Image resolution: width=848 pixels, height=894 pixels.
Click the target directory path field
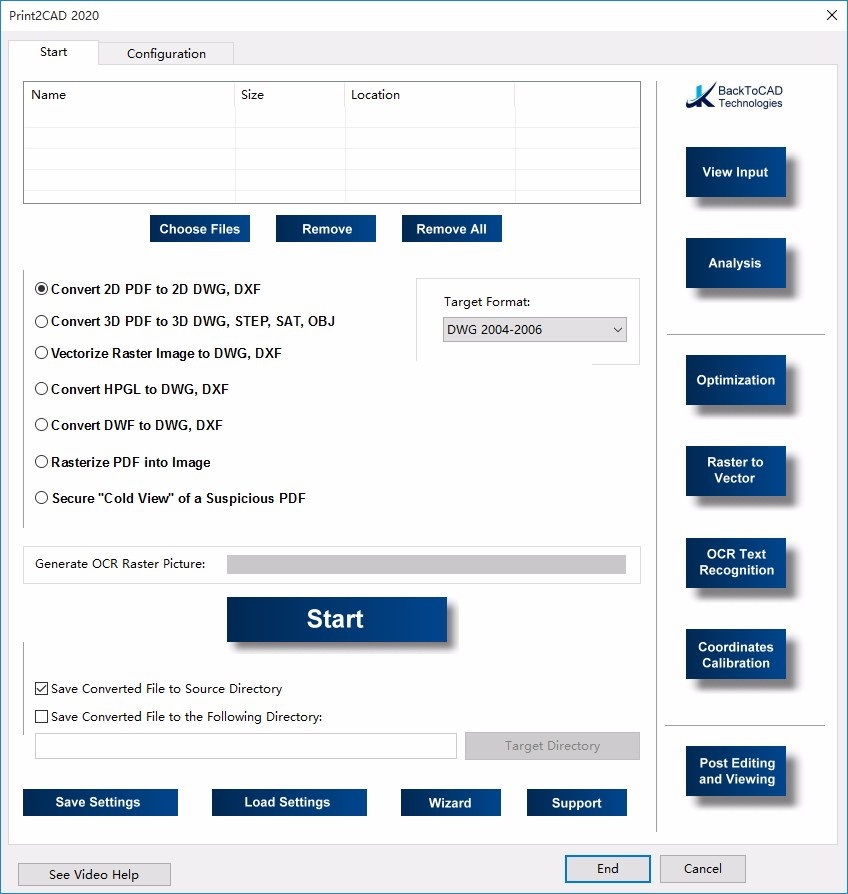click(x=246, y=746)
